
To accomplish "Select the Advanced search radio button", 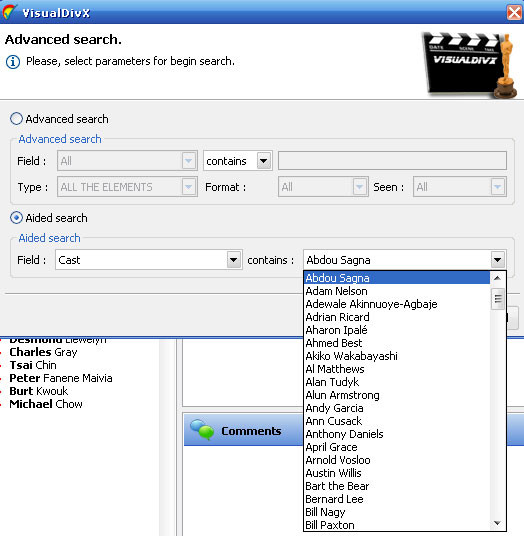I will 16,119.
